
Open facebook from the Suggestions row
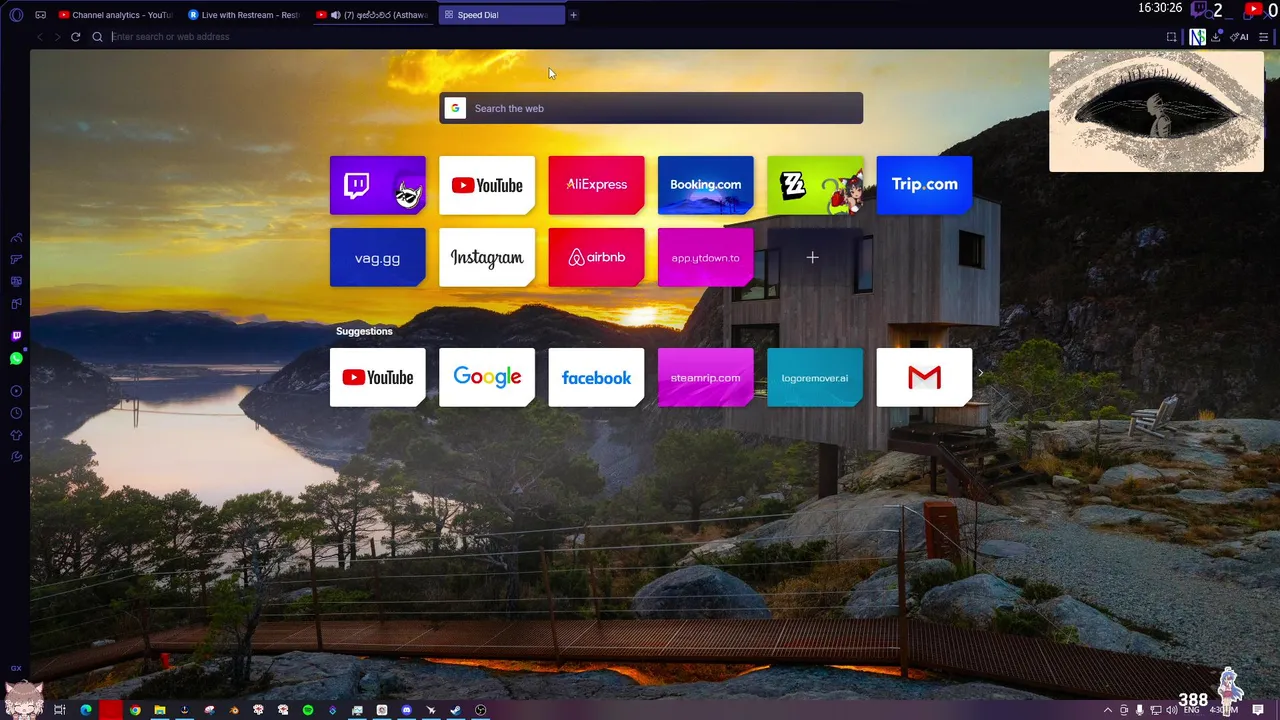coord(596,377)
